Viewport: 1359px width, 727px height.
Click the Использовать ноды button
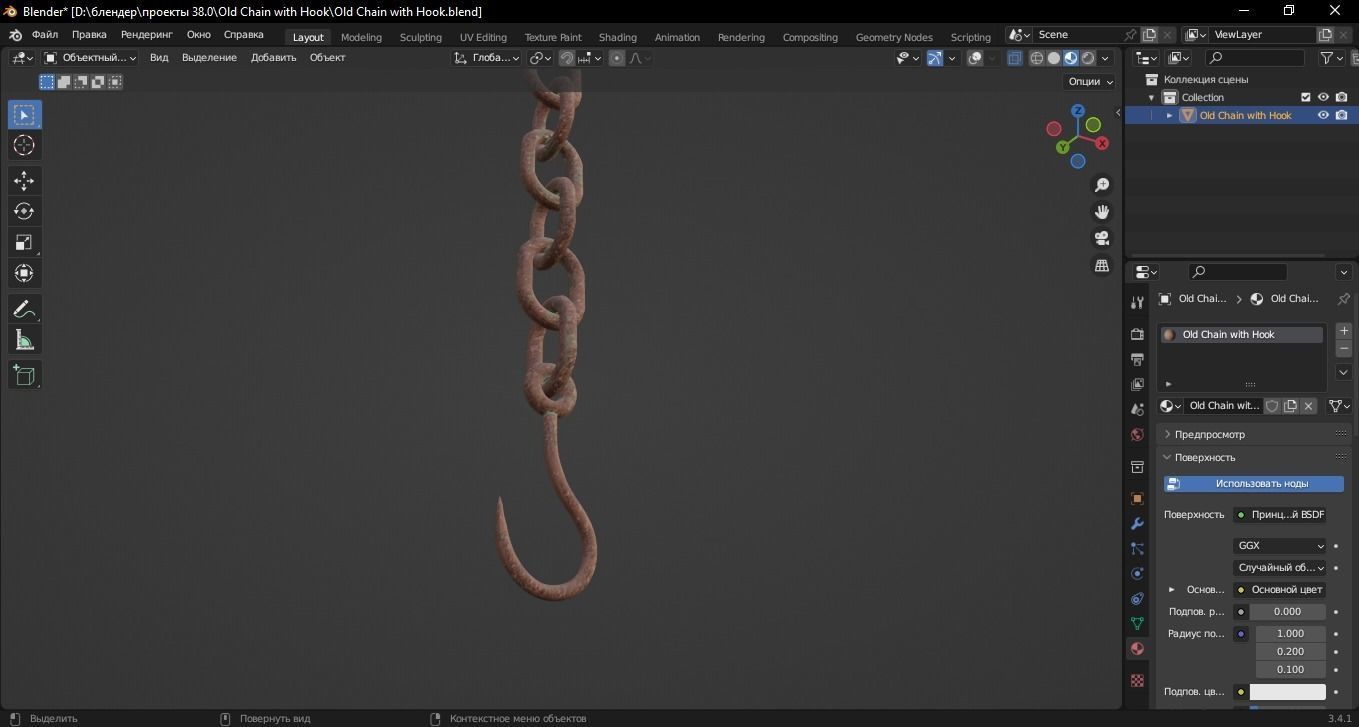(1254, 484)
